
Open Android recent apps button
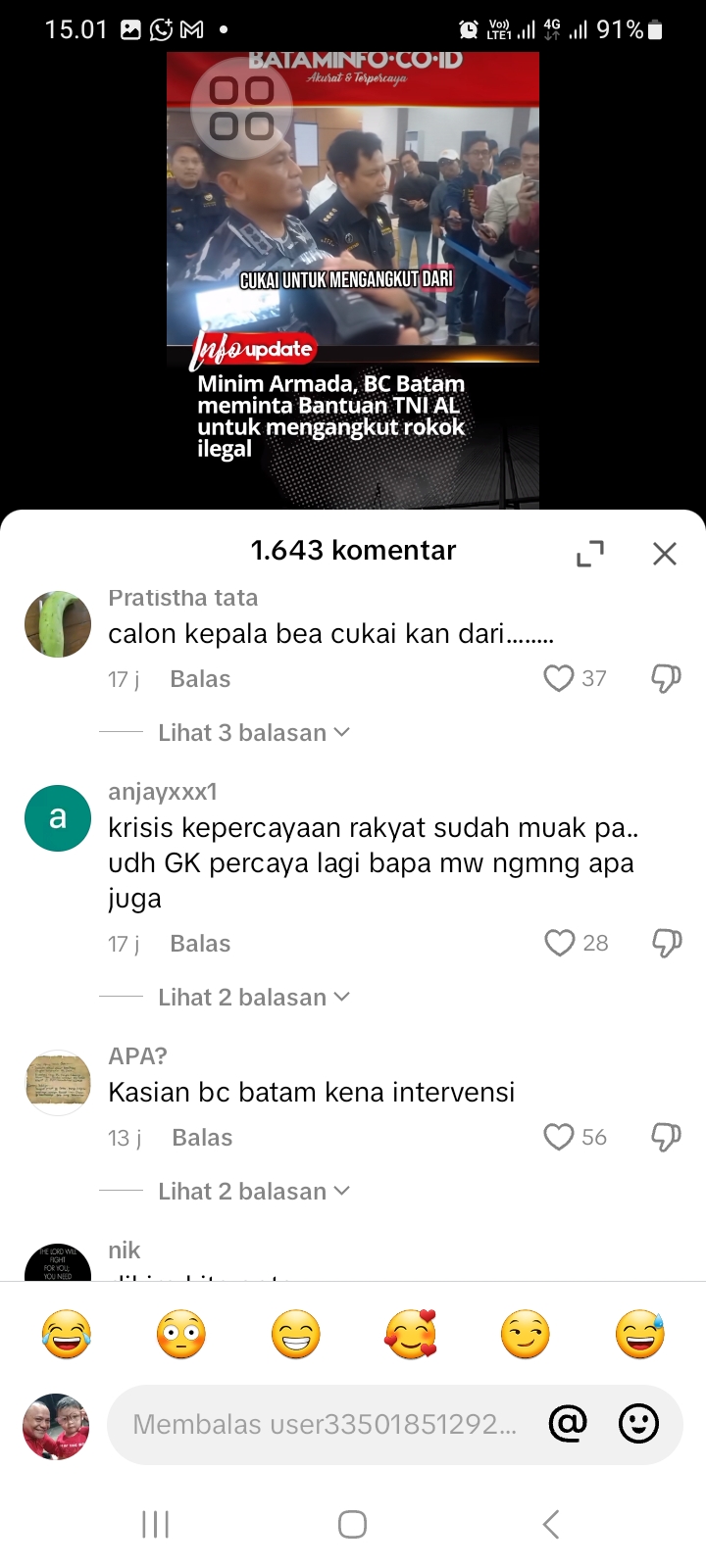[x=155, y=1524]
